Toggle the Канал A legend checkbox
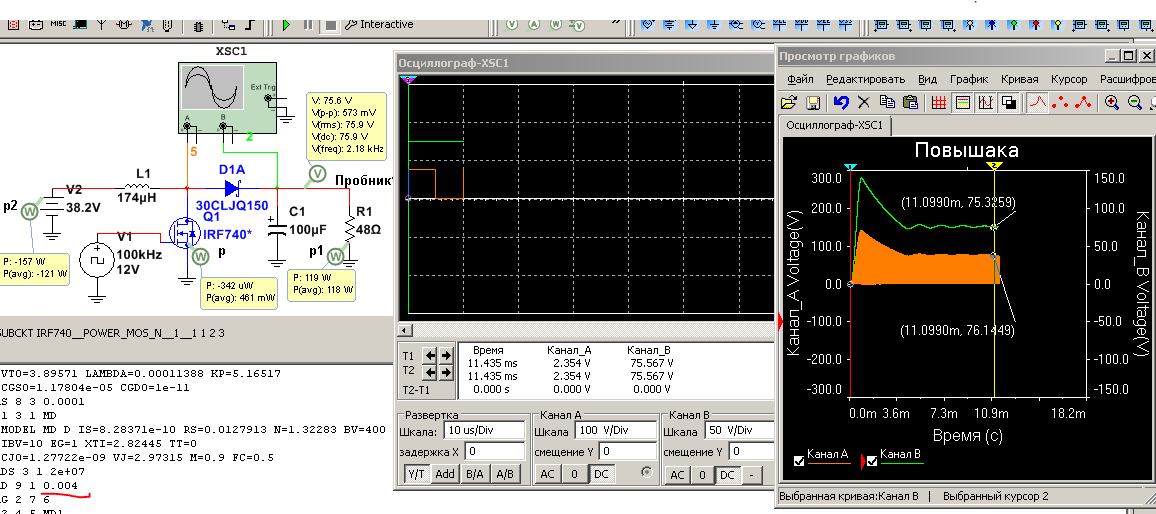Screen dimensions: 1156x514 [x=799, y=460]
